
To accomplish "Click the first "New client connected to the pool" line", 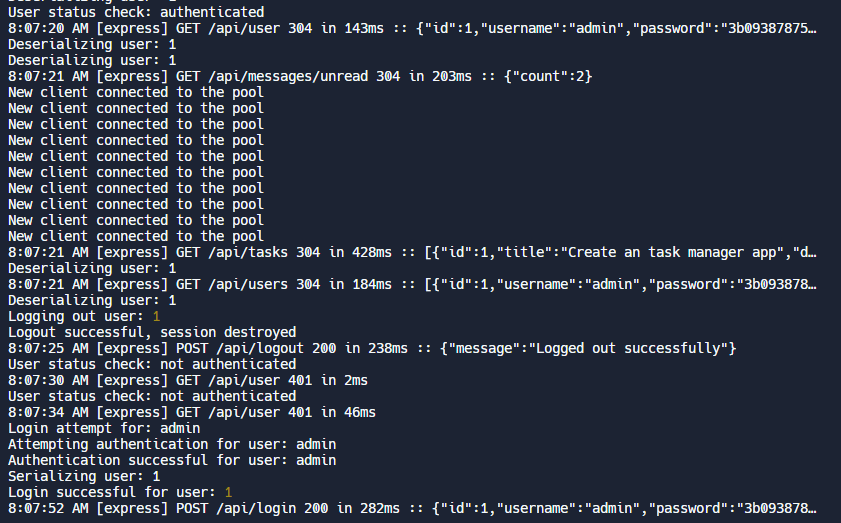I will point(136,92).
